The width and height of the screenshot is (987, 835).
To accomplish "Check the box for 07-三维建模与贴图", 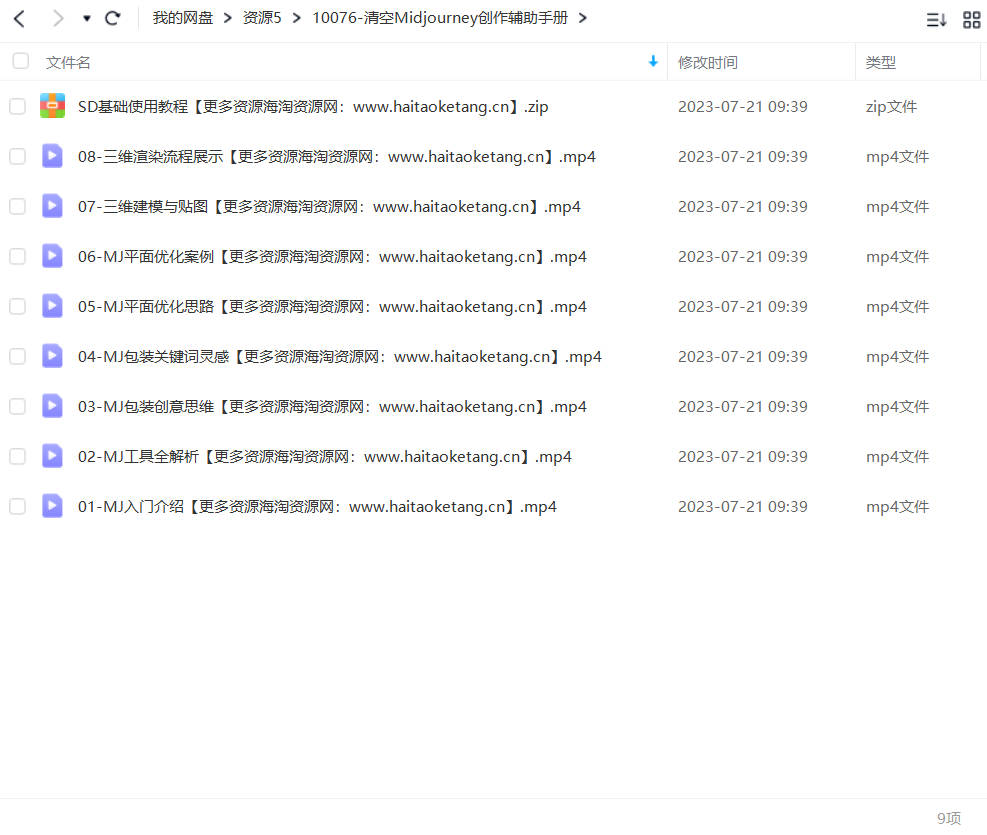I will [x=18, y=206].
